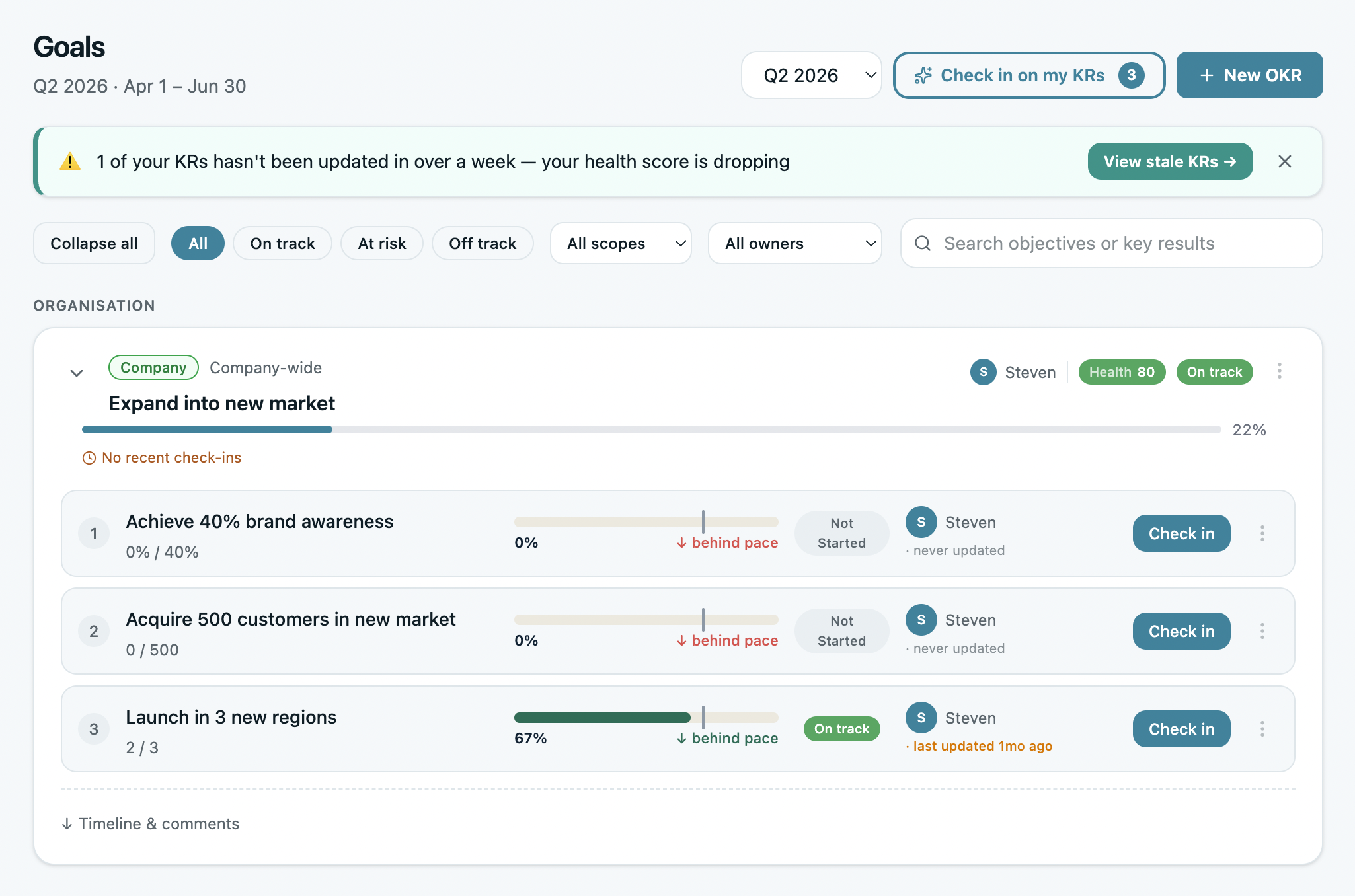Filter by At risk status
The image size is (1355, 896).
pyautogui.click(x=382, y=243)
